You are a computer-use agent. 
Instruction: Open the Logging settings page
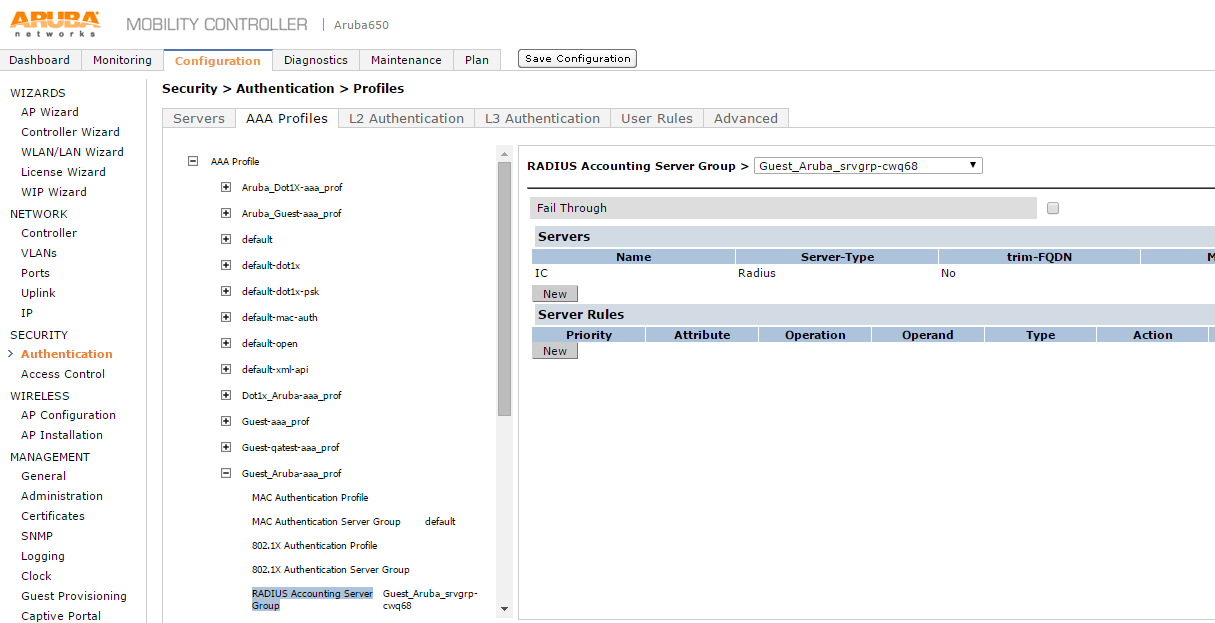[43, 556]
